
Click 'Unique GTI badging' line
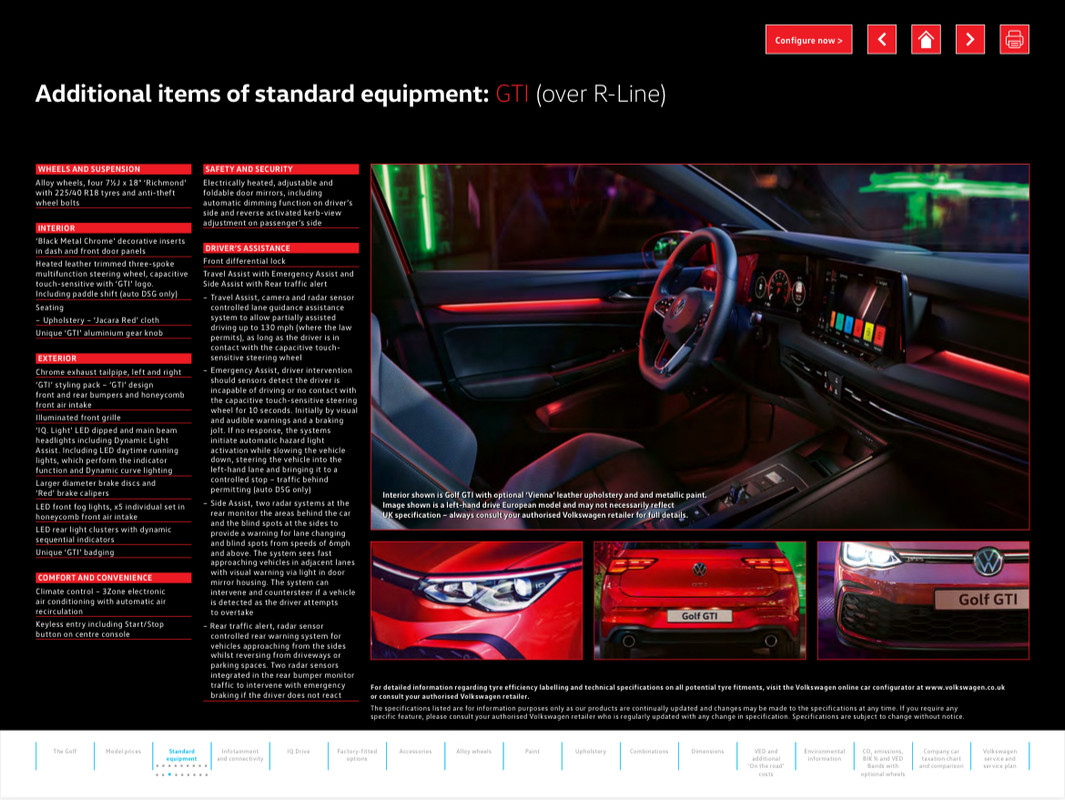[75, 552]
